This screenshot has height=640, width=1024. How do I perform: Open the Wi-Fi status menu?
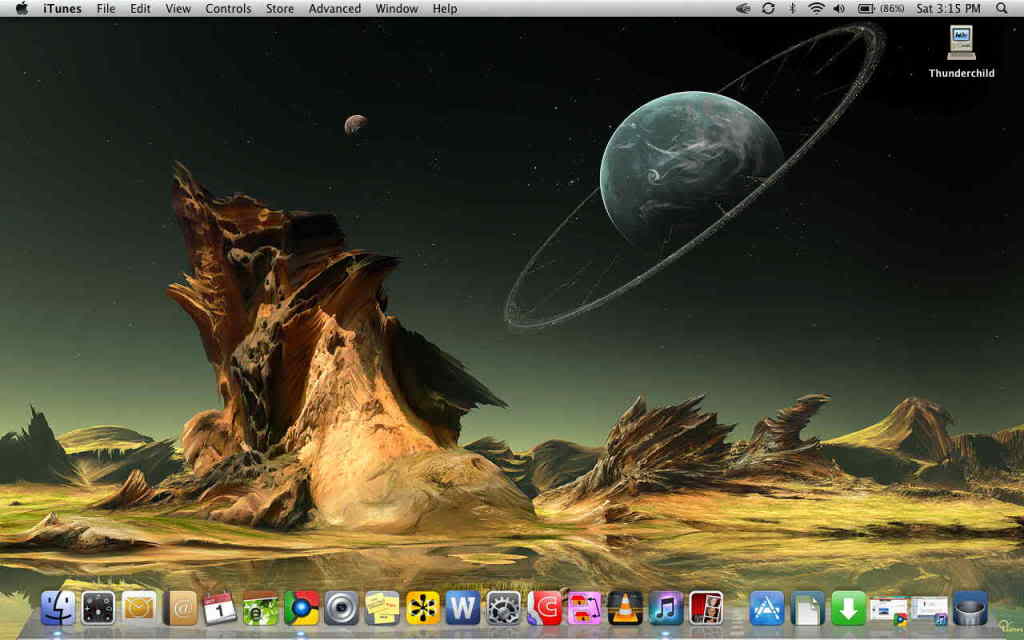click(x=816, y=9)
